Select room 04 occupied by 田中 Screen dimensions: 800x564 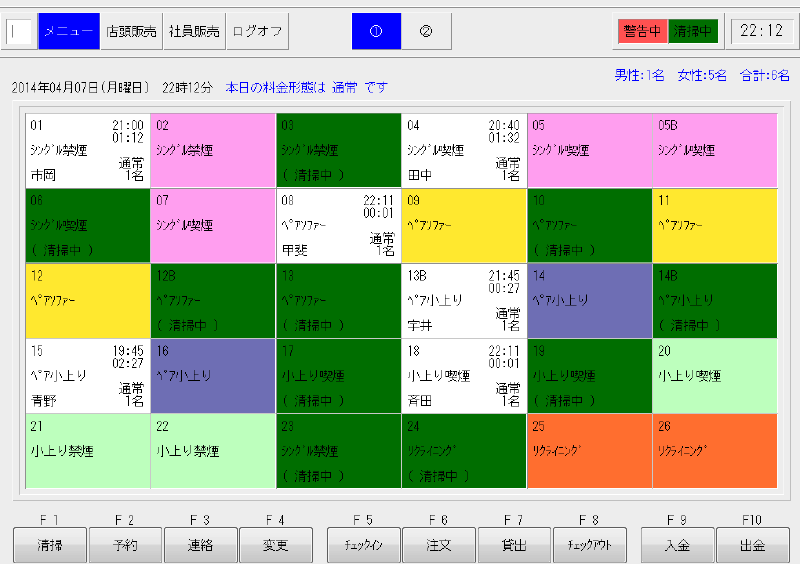point(464,151)
